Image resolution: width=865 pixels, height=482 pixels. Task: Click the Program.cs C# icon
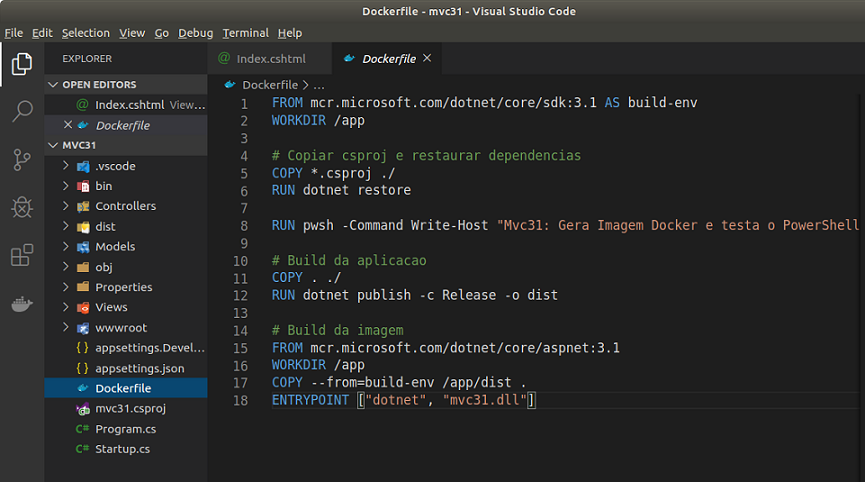[82, 429]
